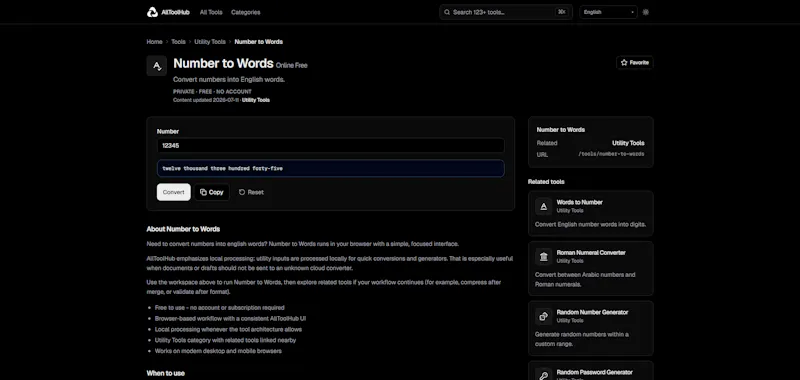Click Free to use bullet text
Image resolution: width=800 pixels, height=380 pixels.
point(219,308)
